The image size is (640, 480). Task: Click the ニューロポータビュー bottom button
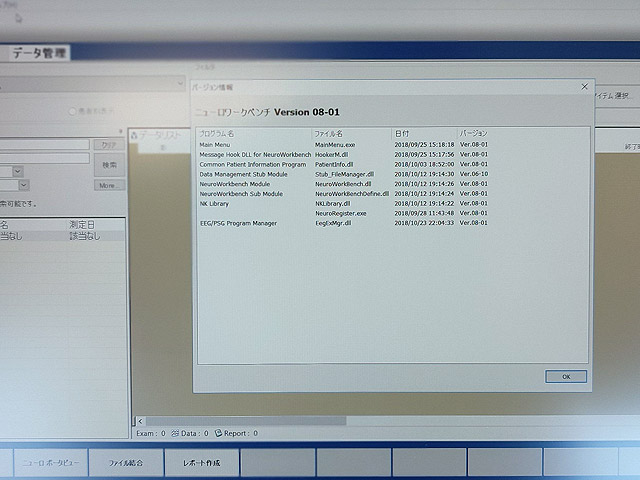51,463
